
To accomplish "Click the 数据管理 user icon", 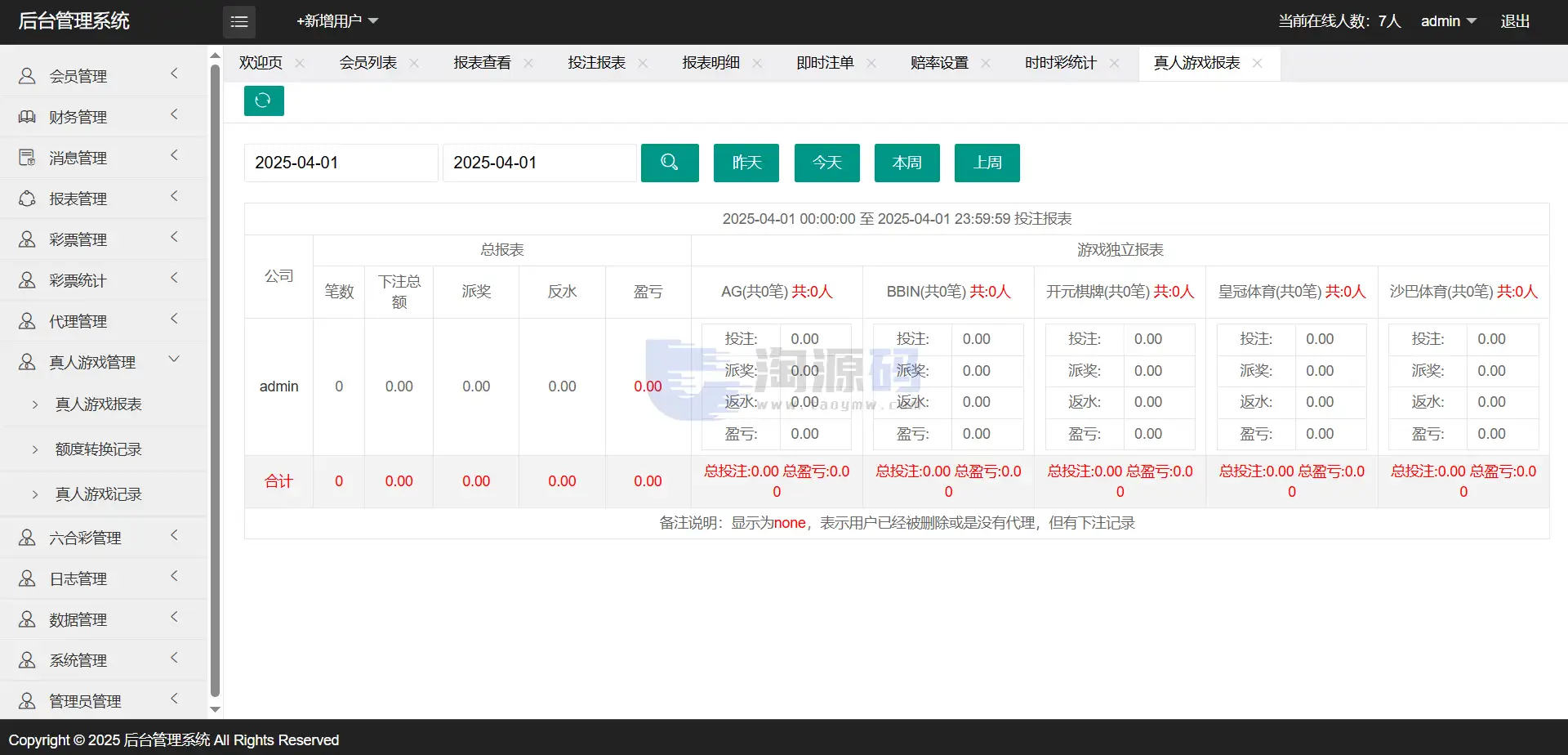I will 27,619.
